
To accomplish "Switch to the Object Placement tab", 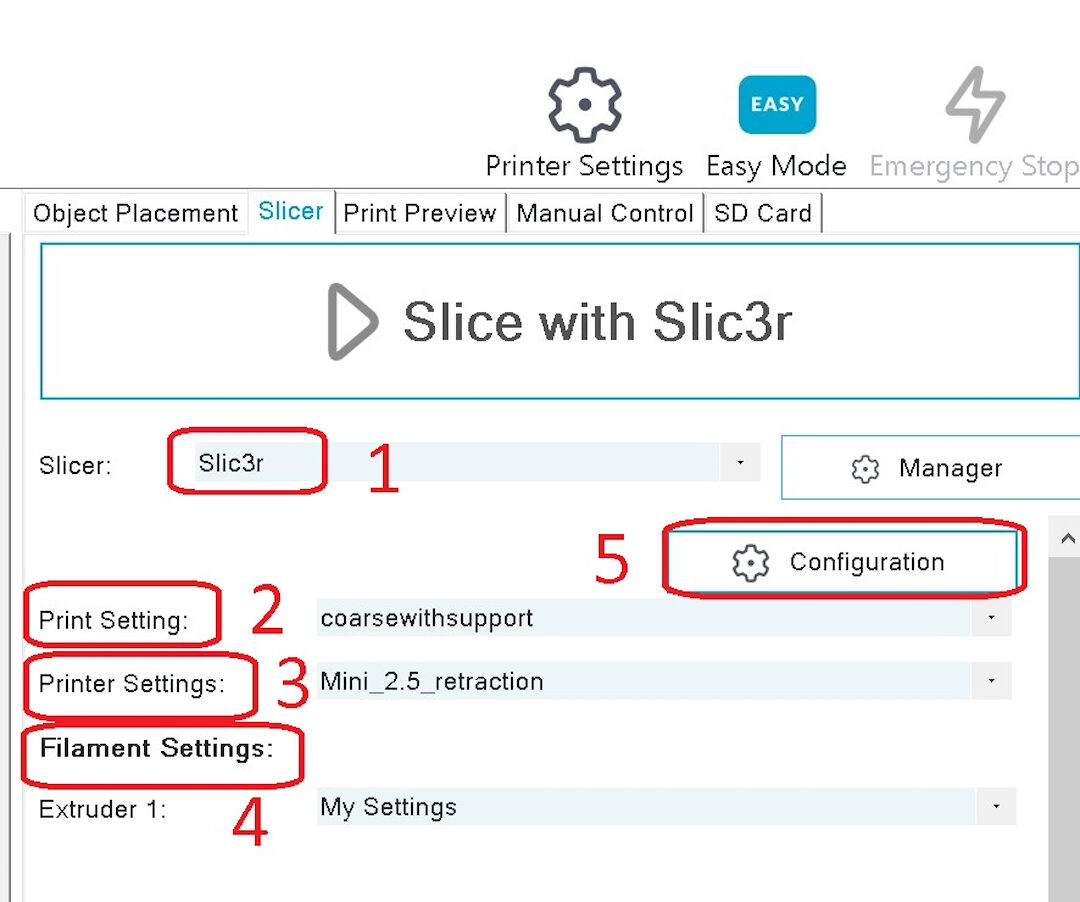I will click(x=135, y=213).
